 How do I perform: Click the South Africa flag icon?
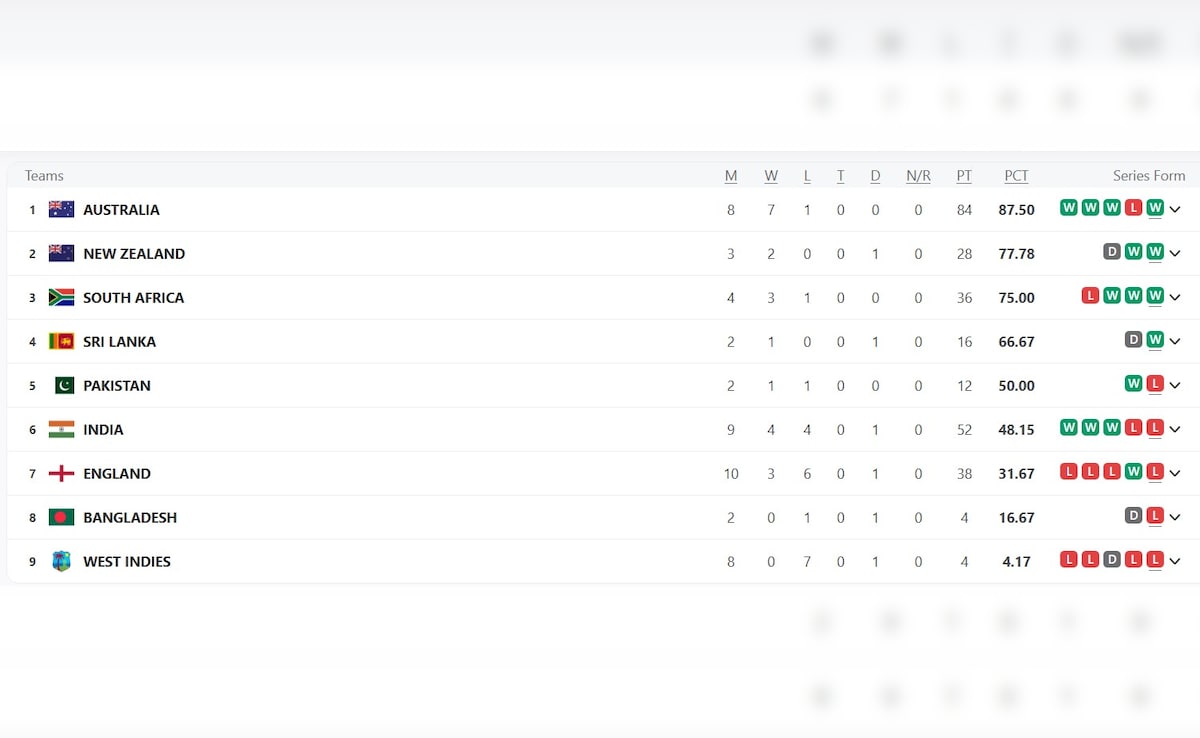(61, 297)
